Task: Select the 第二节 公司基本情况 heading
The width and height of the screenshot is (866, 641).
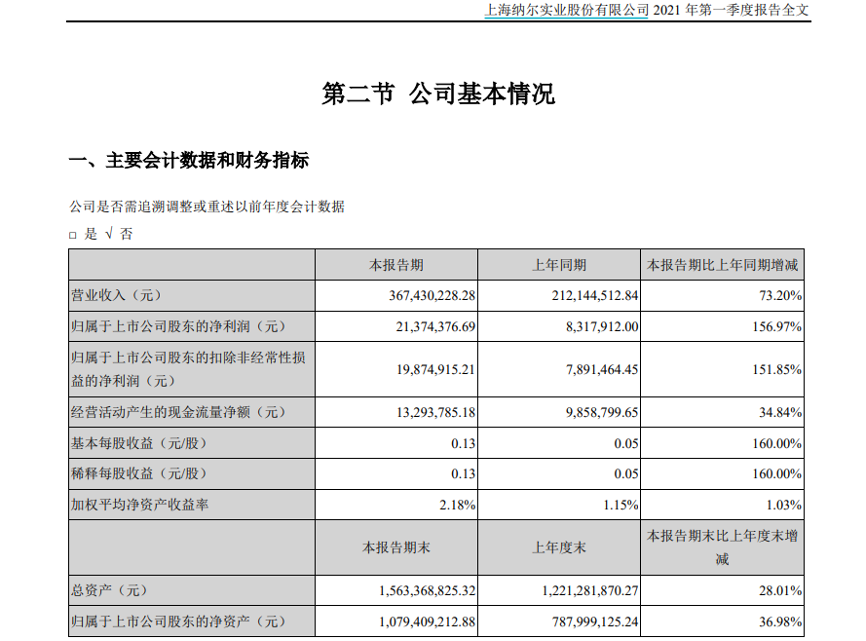Action: tap(437, 95)
